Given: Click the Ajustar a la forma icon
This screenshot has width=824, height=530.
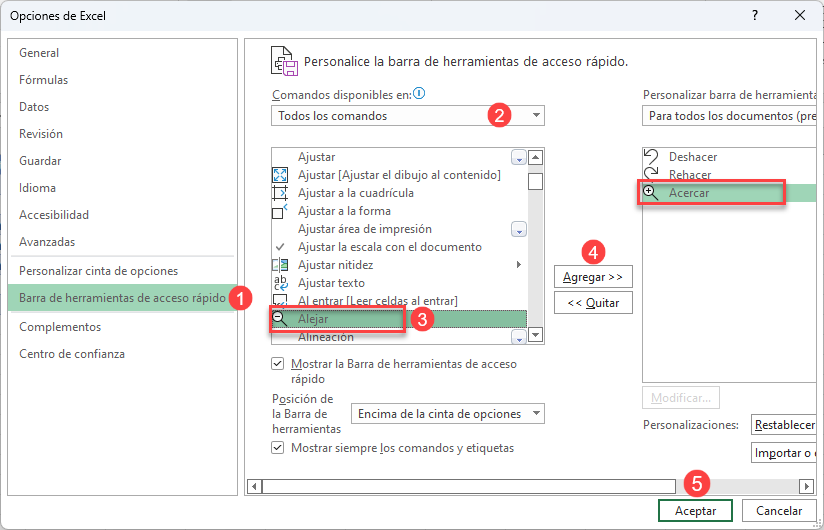Looking at the screenshot, I should pos(280,211).
